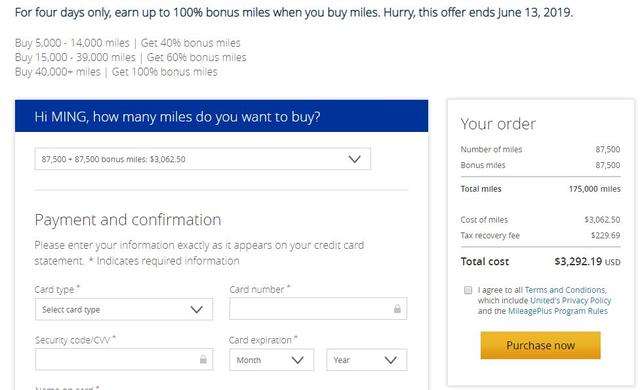Screen dimensions: 640x390
Task: Open the Month expiration dropdown
Action: pos(271,360)
